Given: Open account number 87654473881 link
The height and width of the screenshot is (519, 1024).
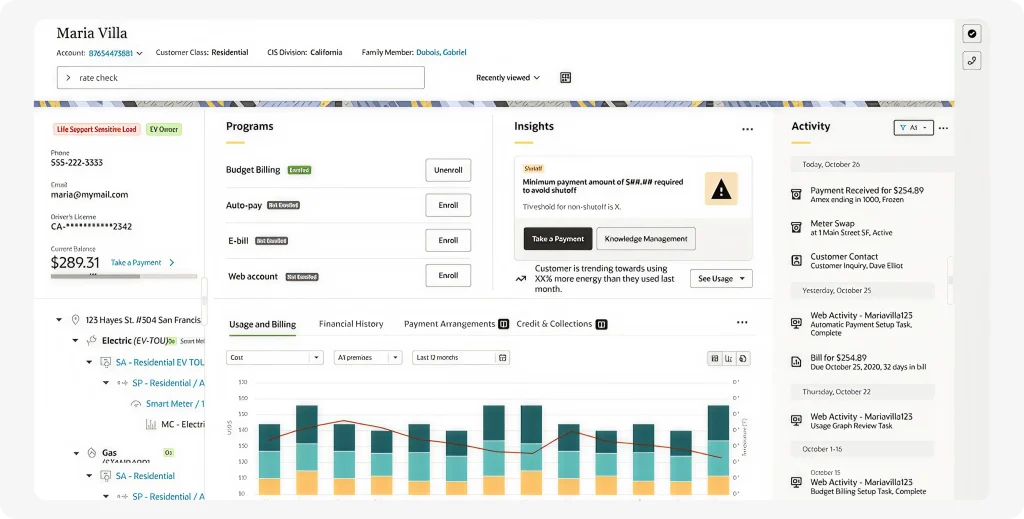Looking at the screenshot, I should pyautogui.click(x=111, y=53).
